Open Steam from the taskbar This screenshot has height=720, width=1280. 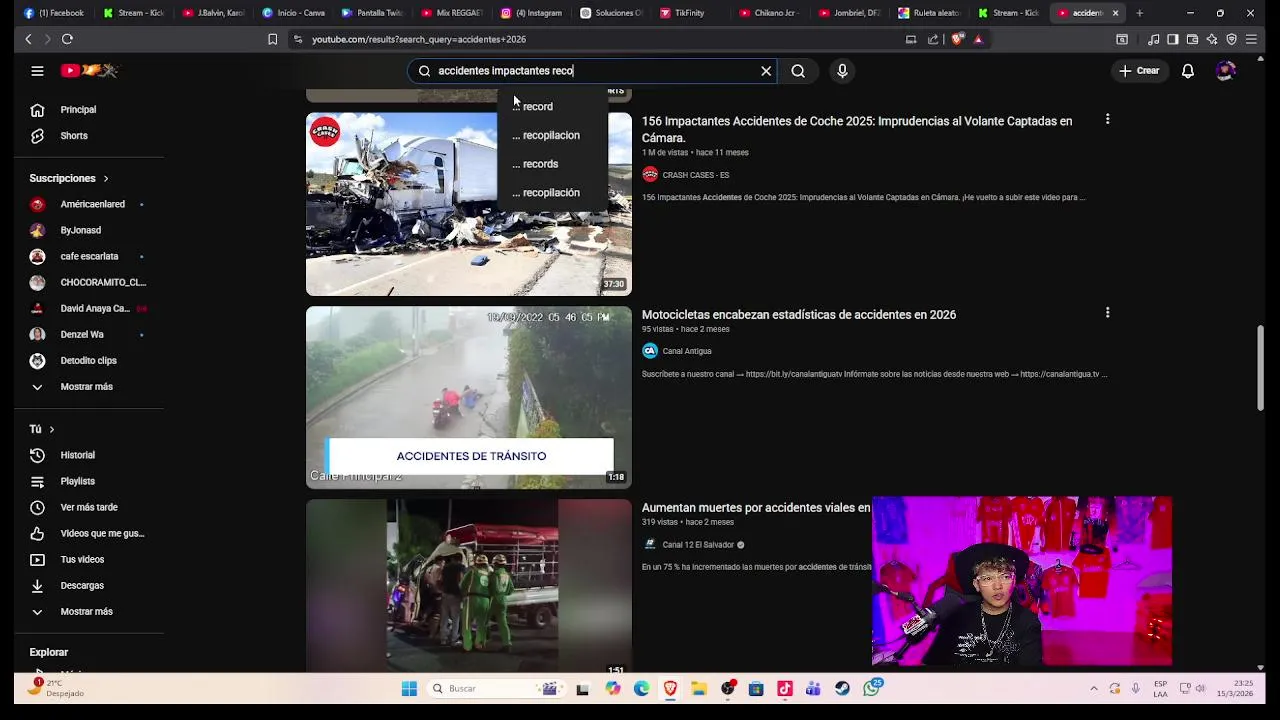coord(842,688)
